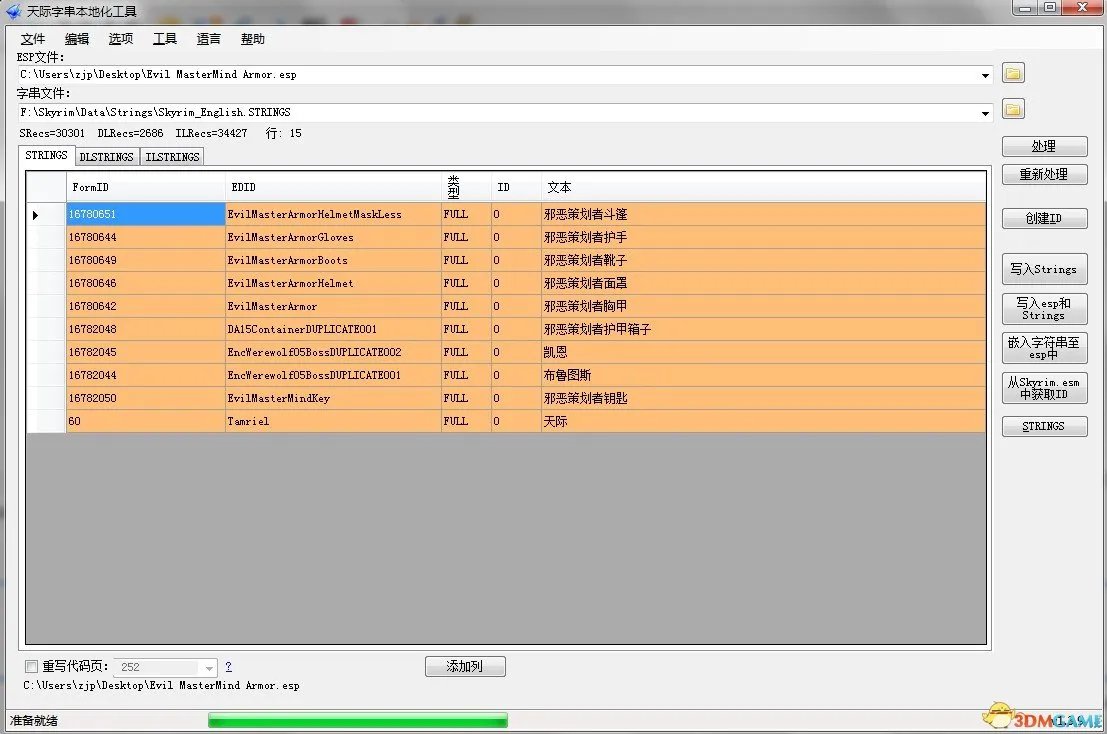Click the 创建ID button
The width and height of the screenshot is (1107, 734).
pos(1044,219)
